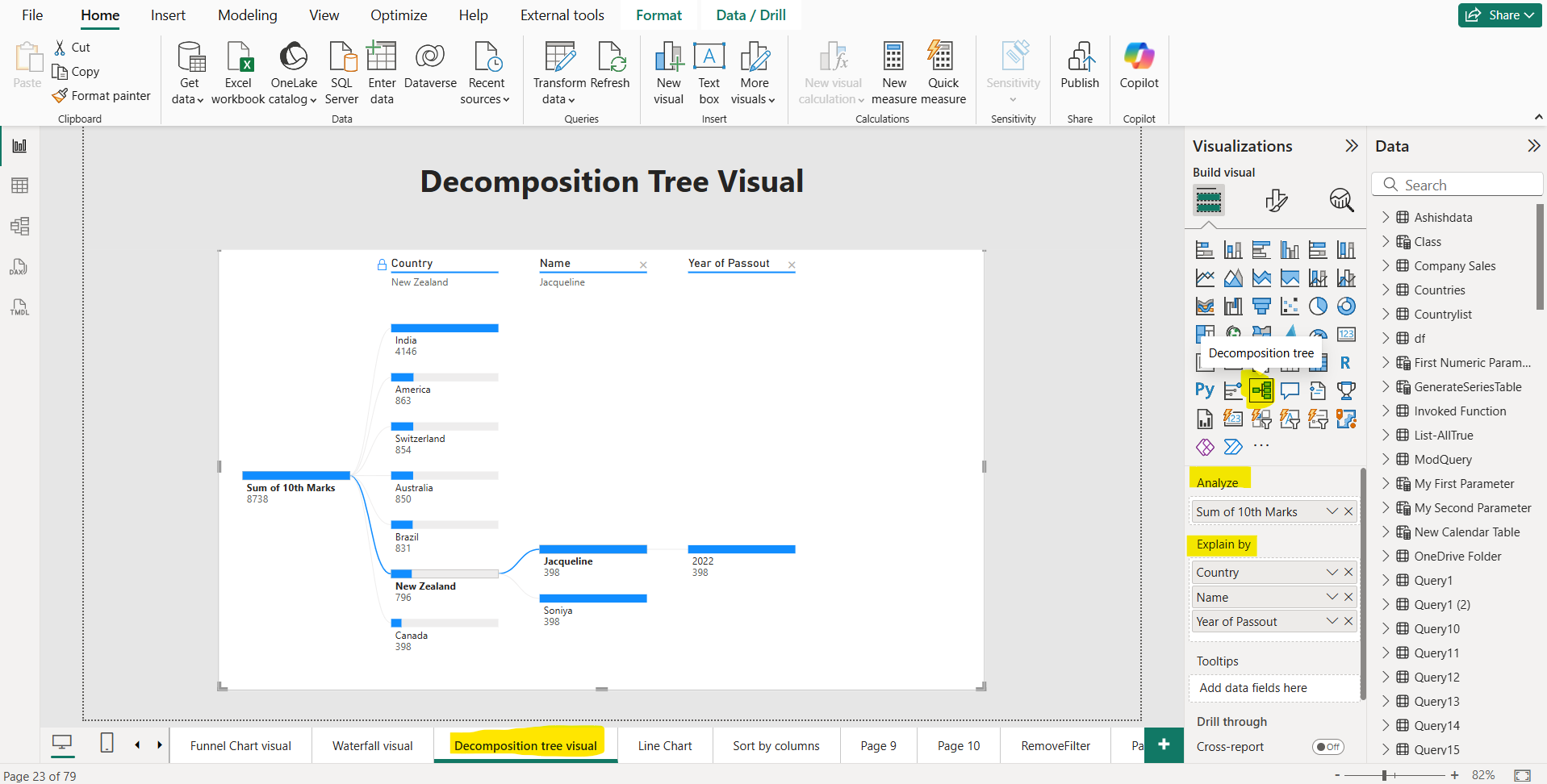Select the Funnel chart visual icon
This screenshot has width=1547, height=784.
click(x=1261, y=306)
